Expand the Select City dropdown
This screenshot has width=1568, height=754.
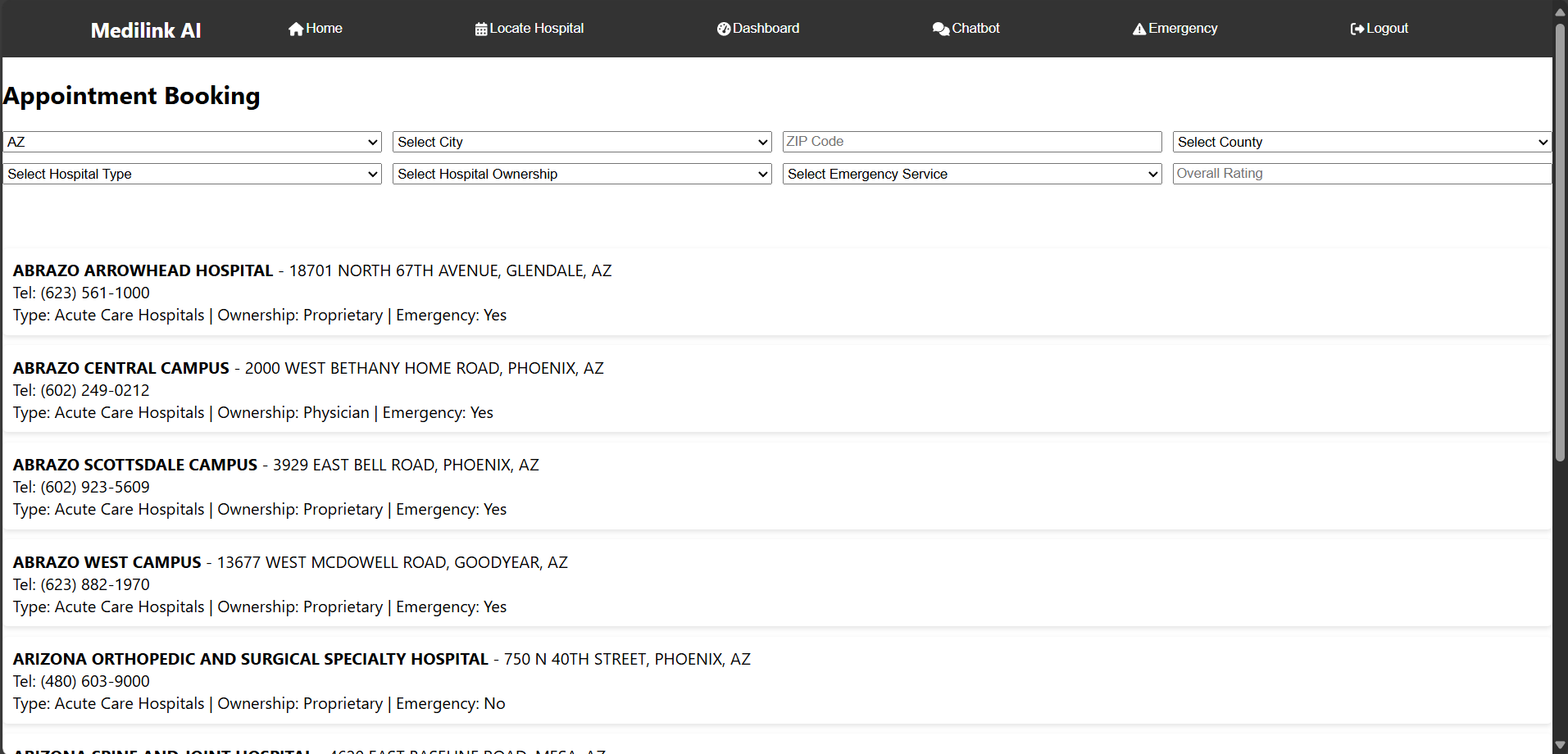click(x=582, y=142)
